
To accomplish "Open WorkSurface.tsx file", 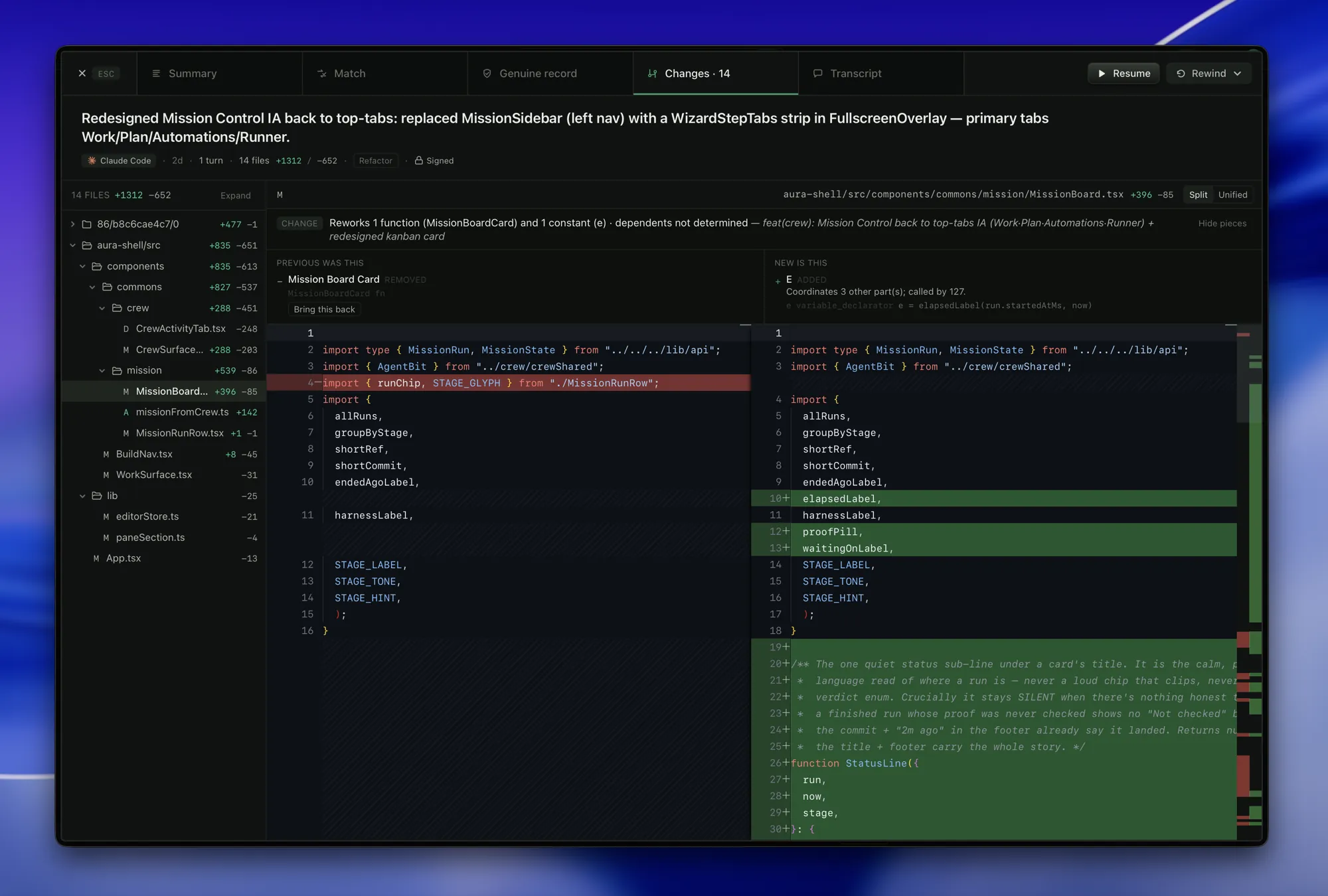I will 163,475.
